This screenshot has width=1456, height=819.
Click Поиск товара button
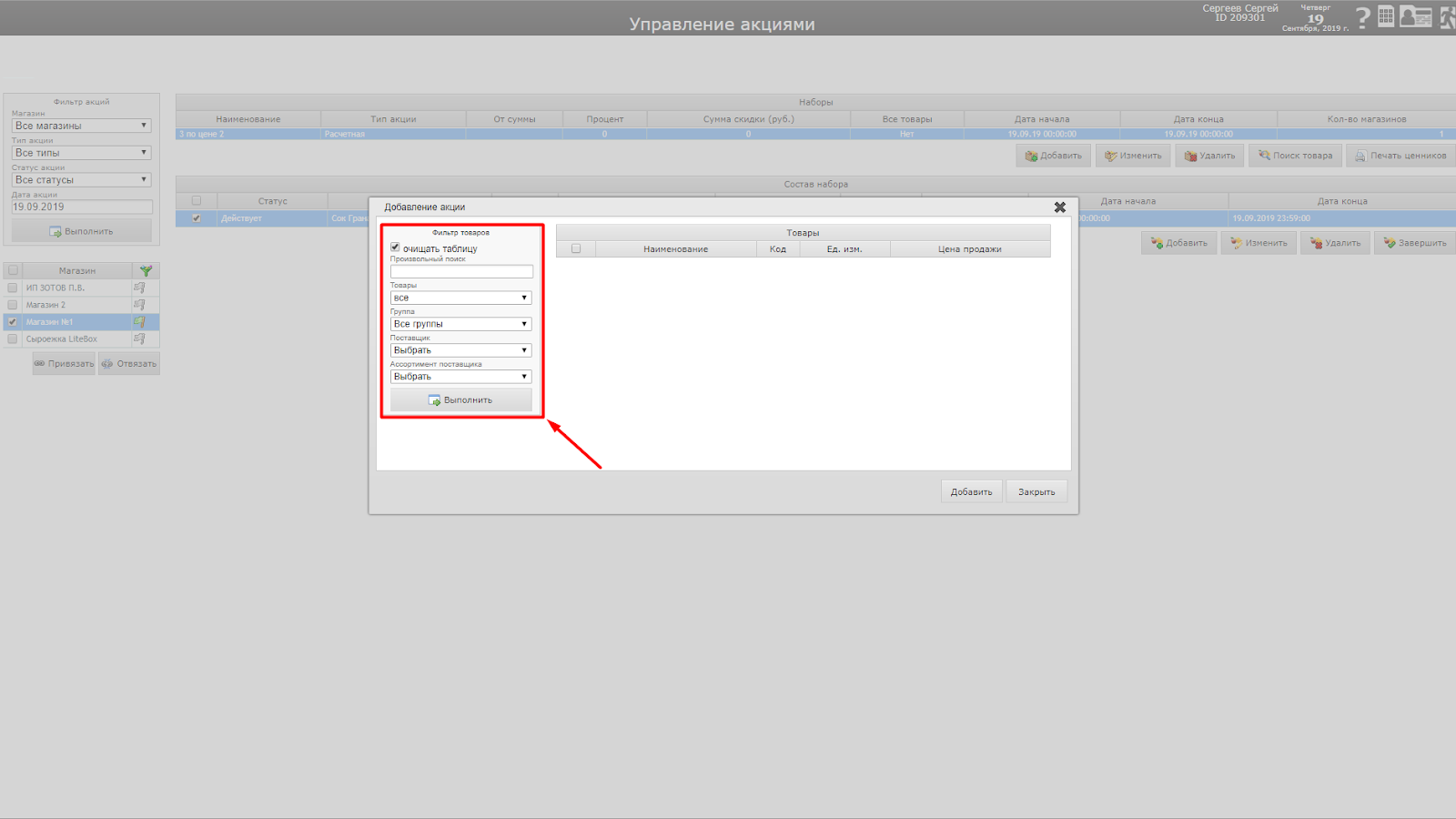1295,156
